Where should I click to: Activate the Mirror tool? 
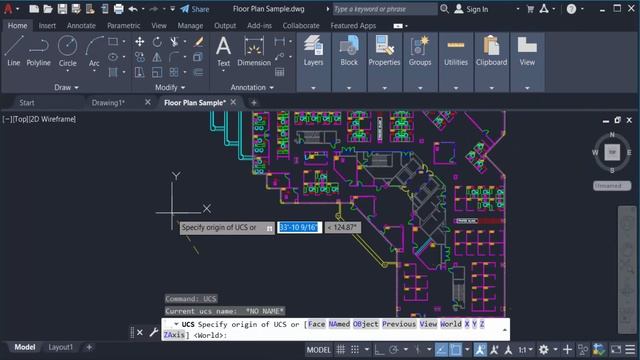pyautogui.click(x=157, y=57)
